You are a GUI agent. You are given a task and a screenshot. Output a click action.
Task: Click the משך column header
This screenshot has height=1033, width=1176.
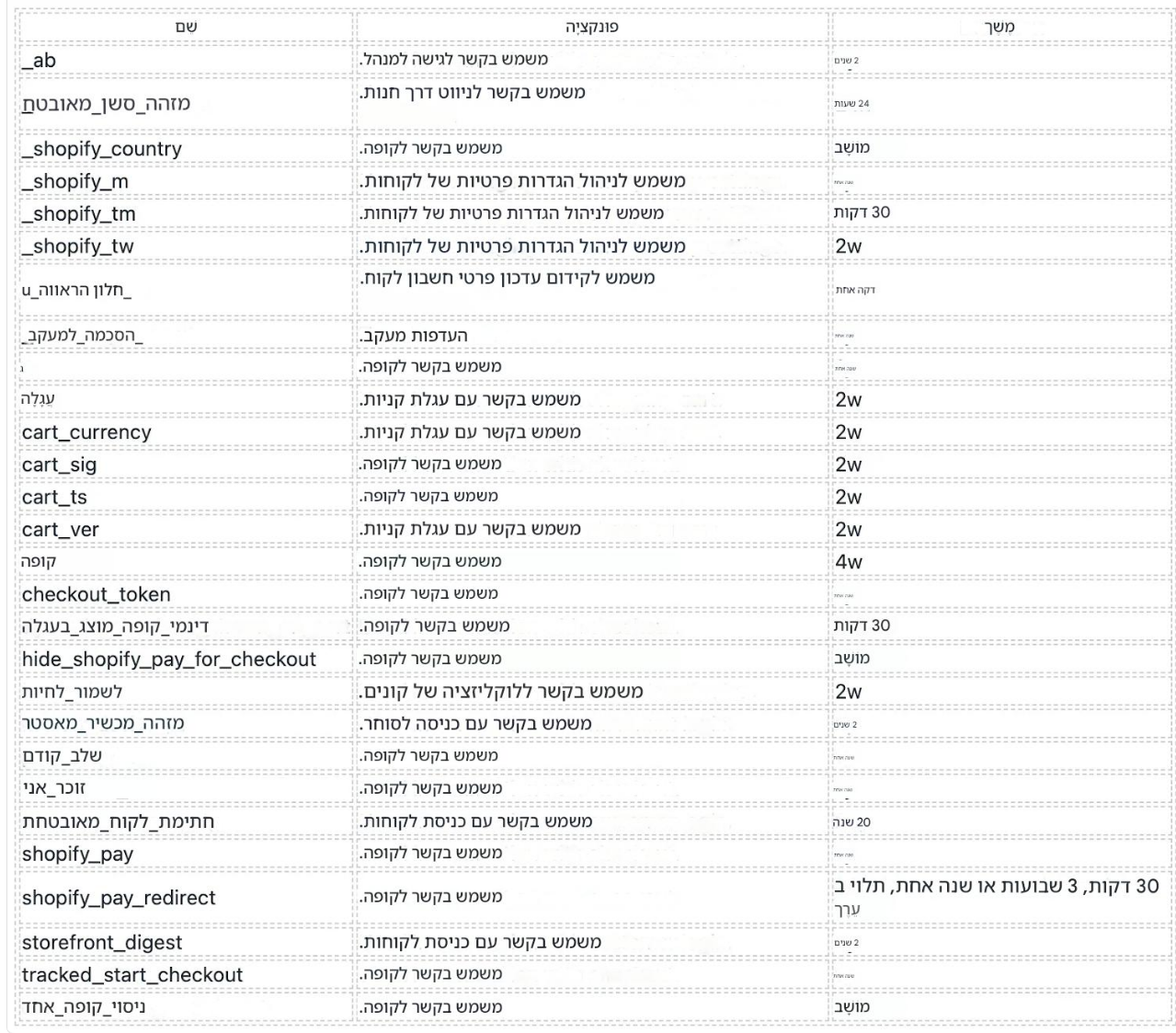click(999, 27)
